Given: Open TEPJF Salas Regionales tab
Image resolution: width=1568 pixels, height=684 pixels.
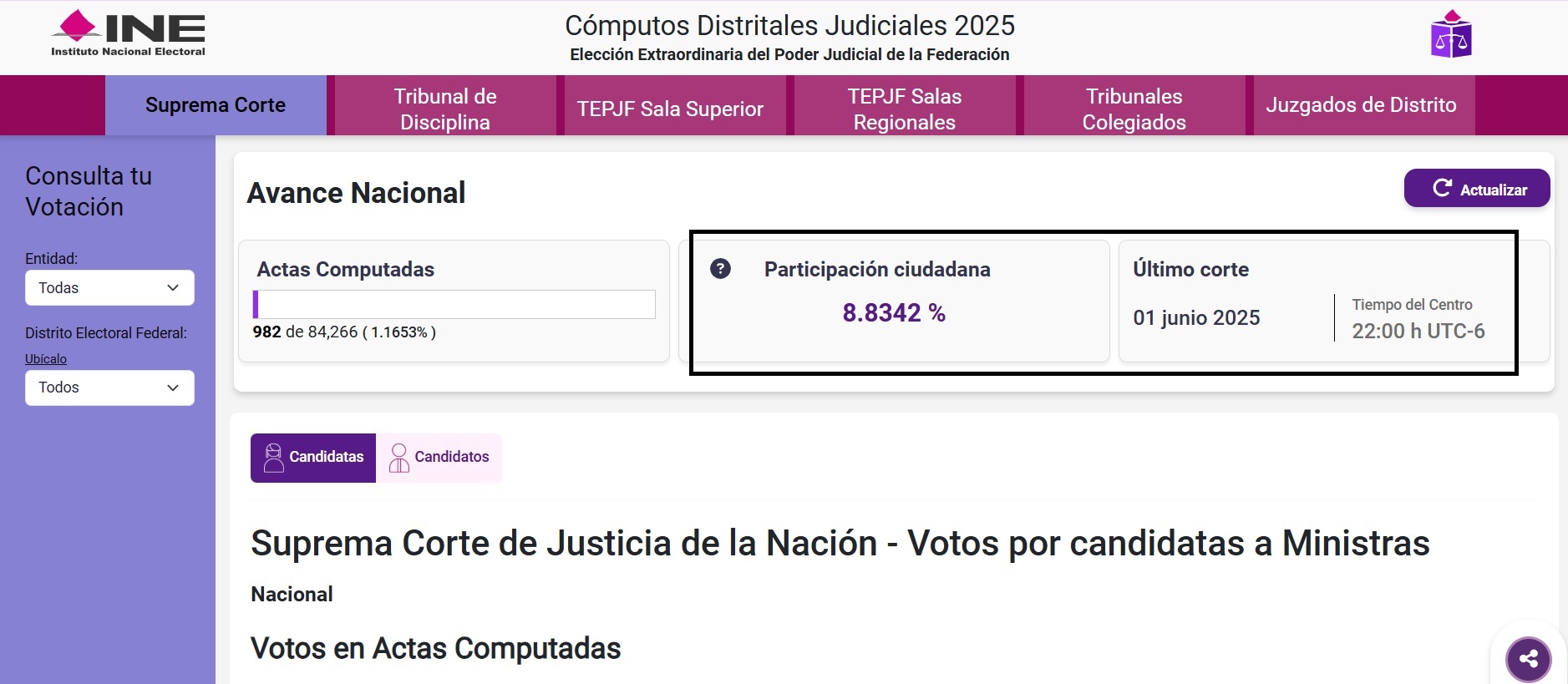Looking at the screenshot, I should click(x=904, y=109).
